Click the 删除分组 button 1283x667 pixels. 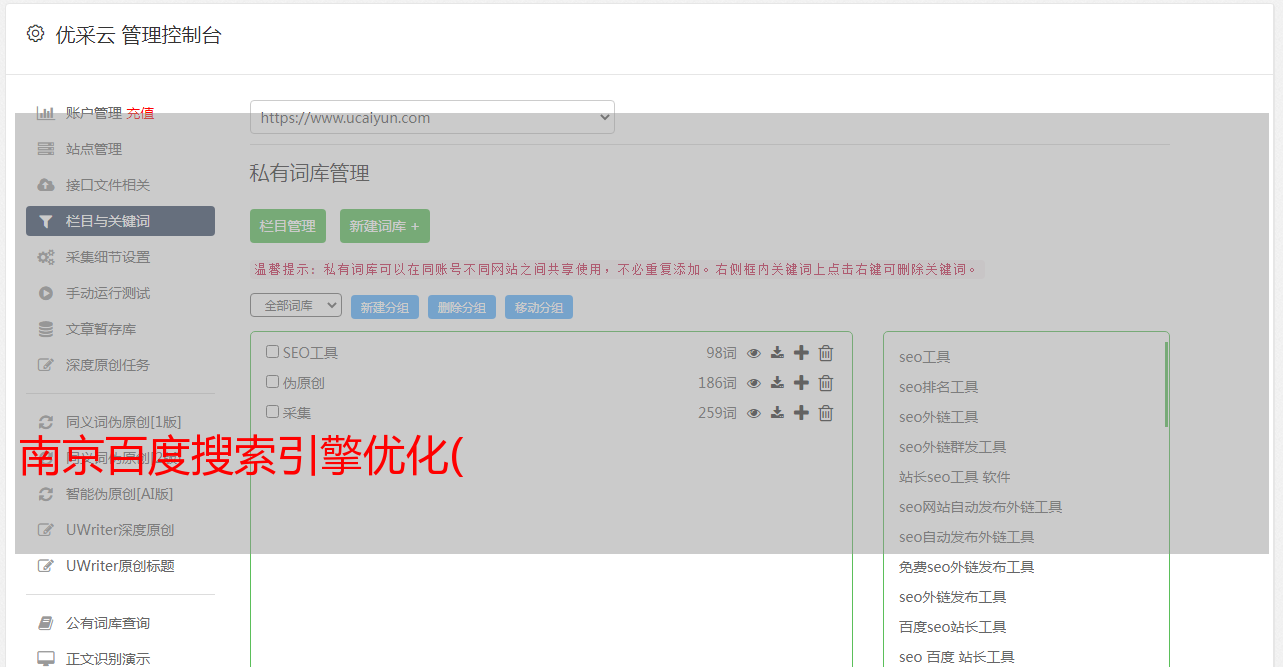pos(462,308)
